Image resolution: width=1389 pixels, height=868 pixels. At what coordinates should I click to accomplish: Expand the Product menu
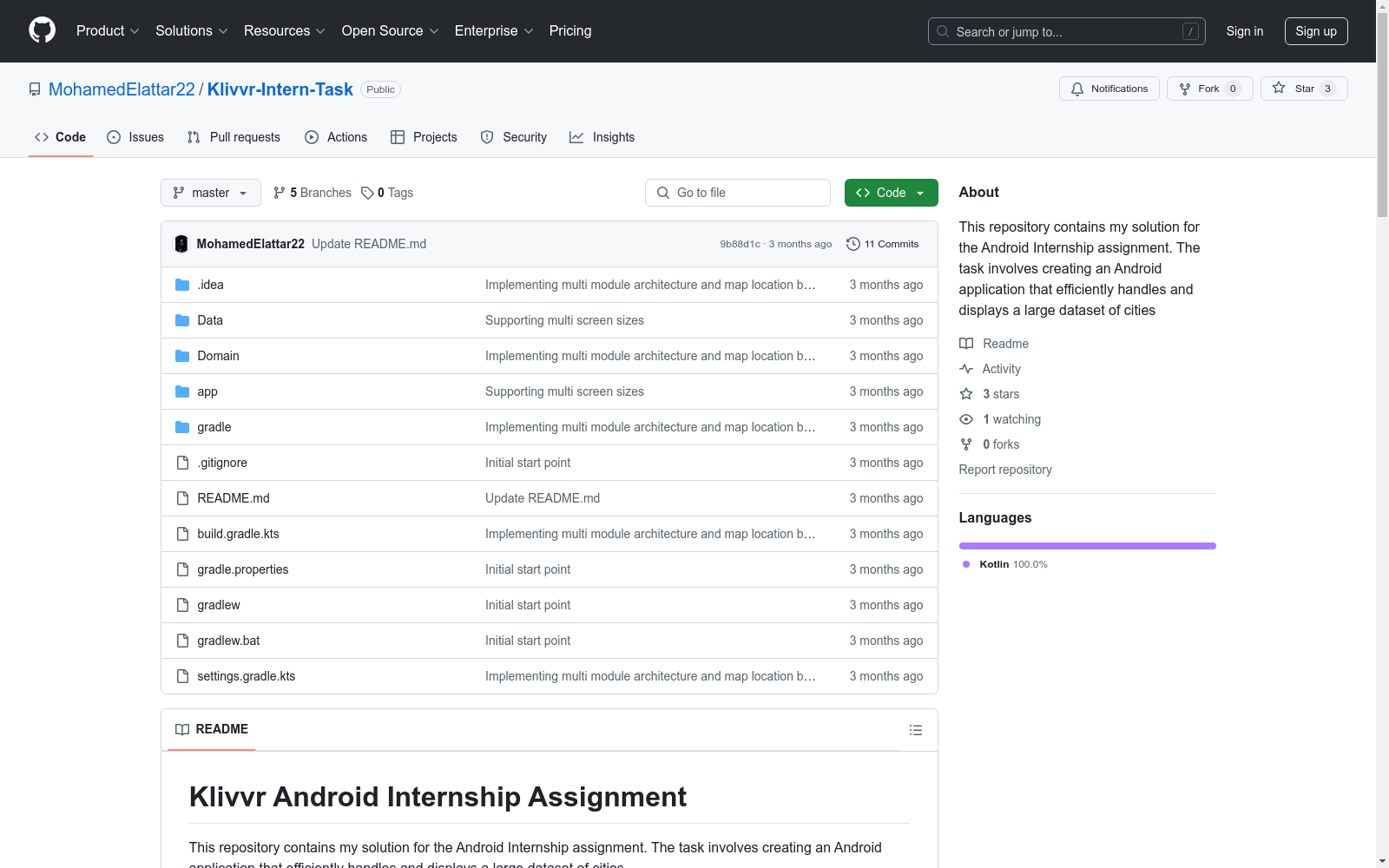[x=108, y=31]
